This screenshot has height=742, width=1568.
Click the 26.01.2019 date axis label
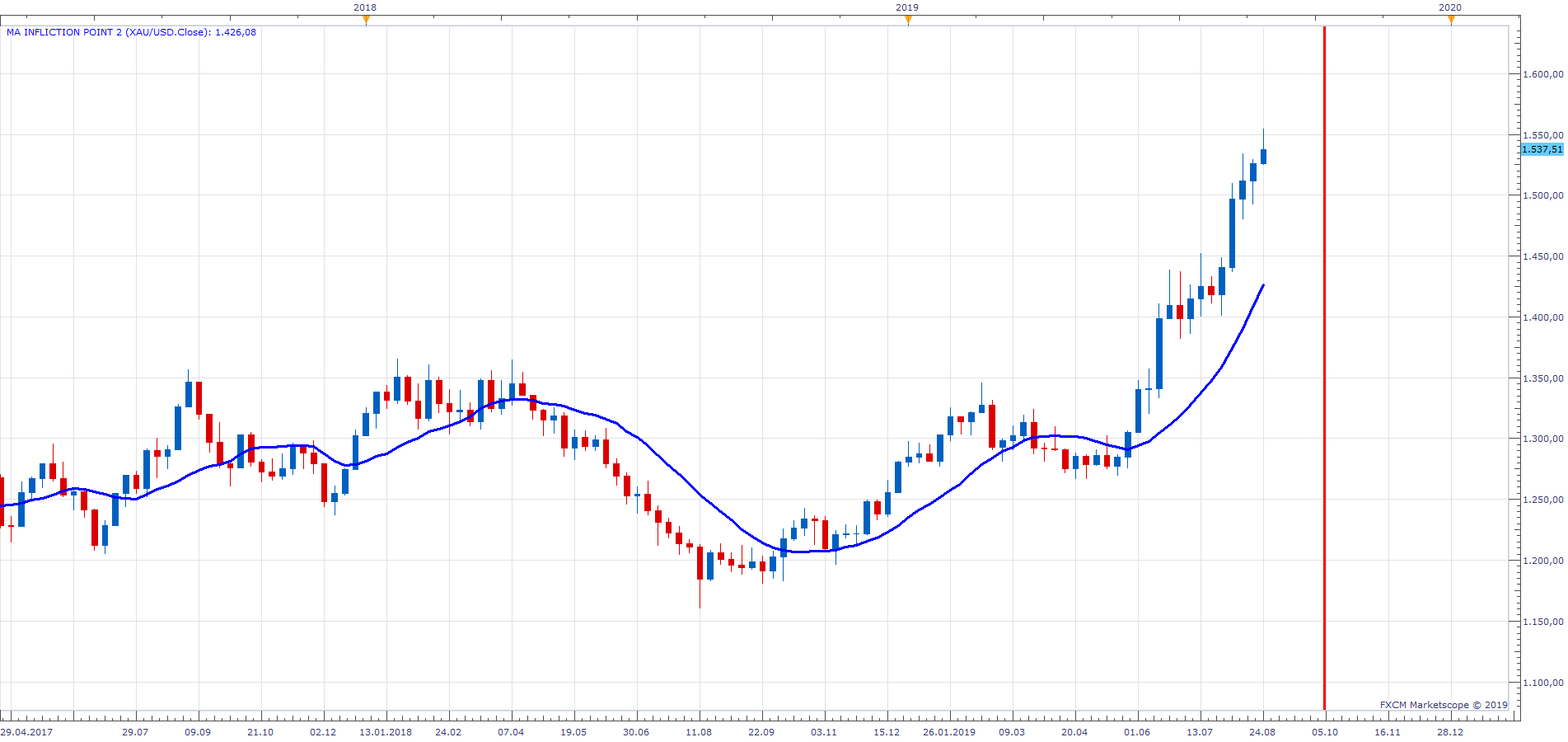[x=949, y=732]
